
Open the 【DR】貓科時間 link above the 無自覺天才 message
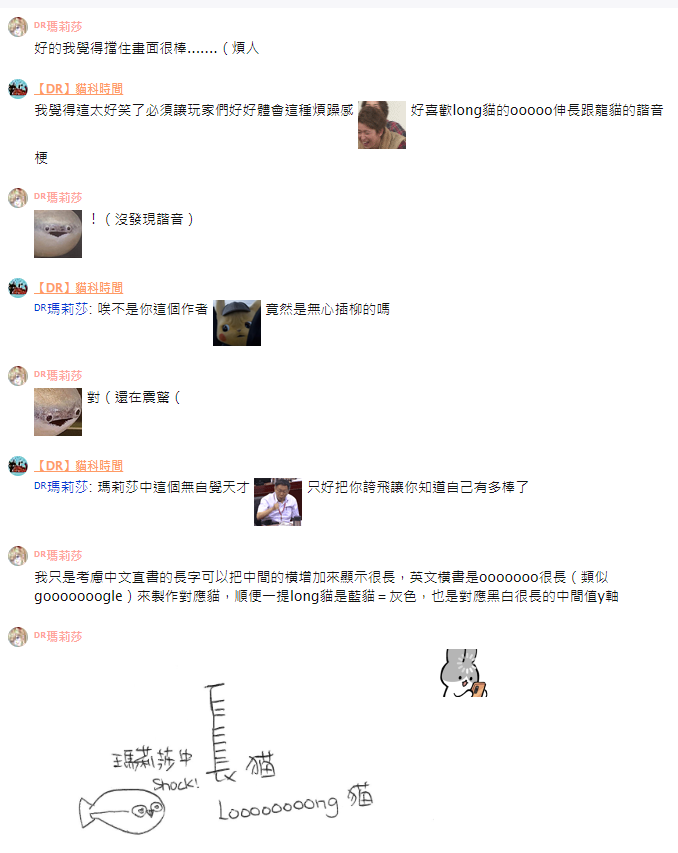pos(78,466)
